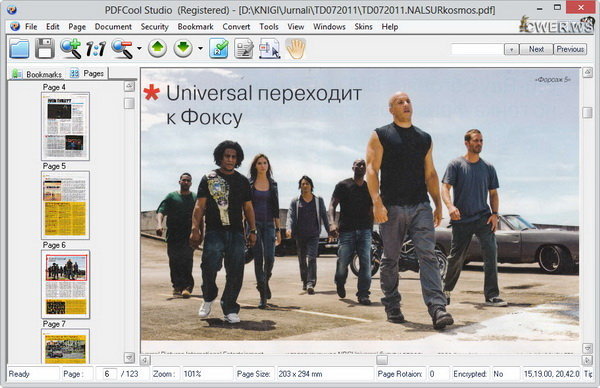Select the Page 7 thumbnail
600x388 pixels.
65,346
